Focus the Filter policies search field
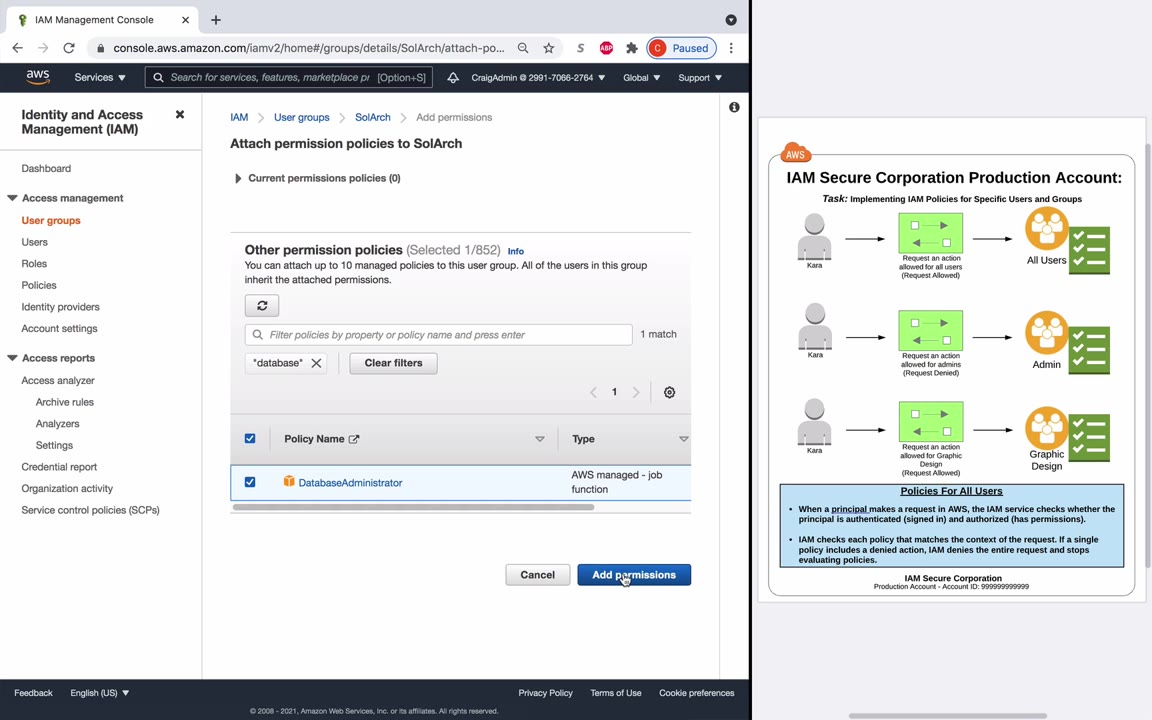Image resolution: width=1152 pixels, height=720 pixels. coord(439,334)
